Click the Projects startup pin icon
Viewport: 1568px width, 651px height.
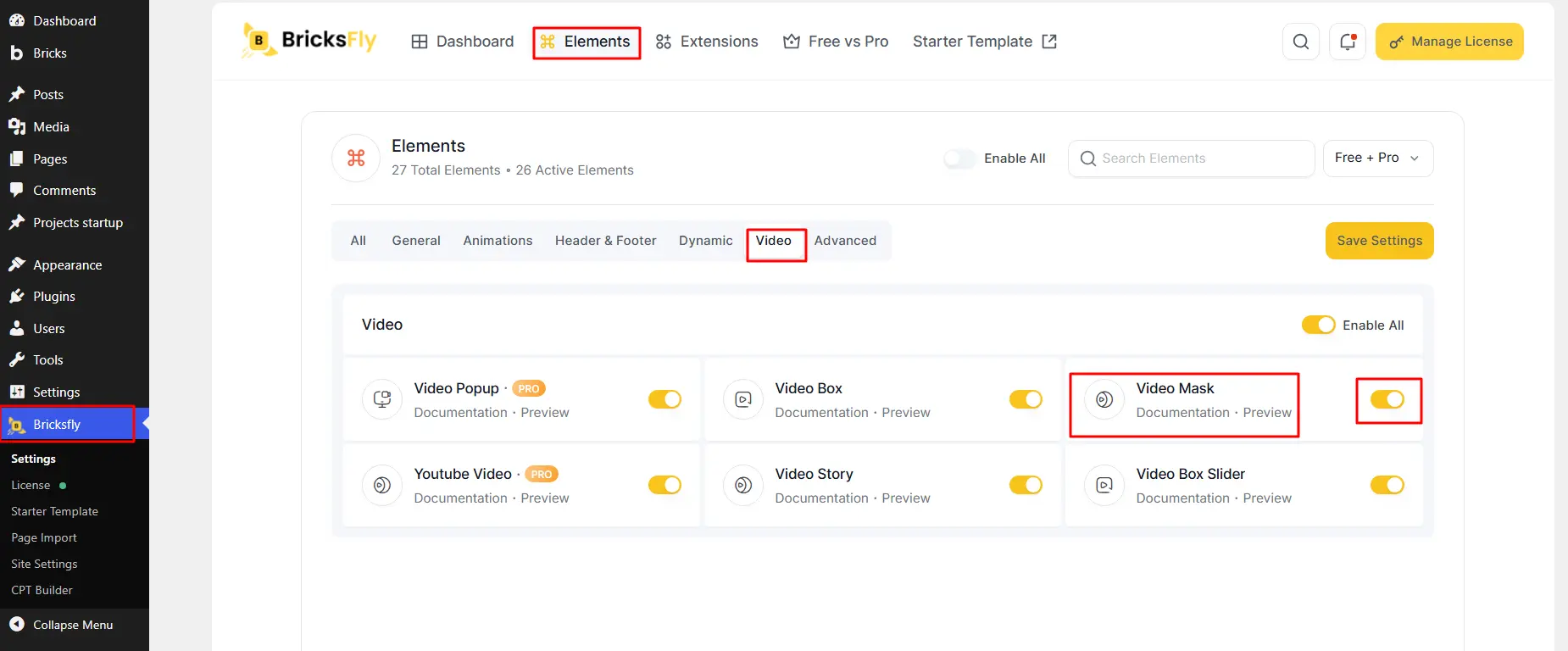click(x=17, y=222)
